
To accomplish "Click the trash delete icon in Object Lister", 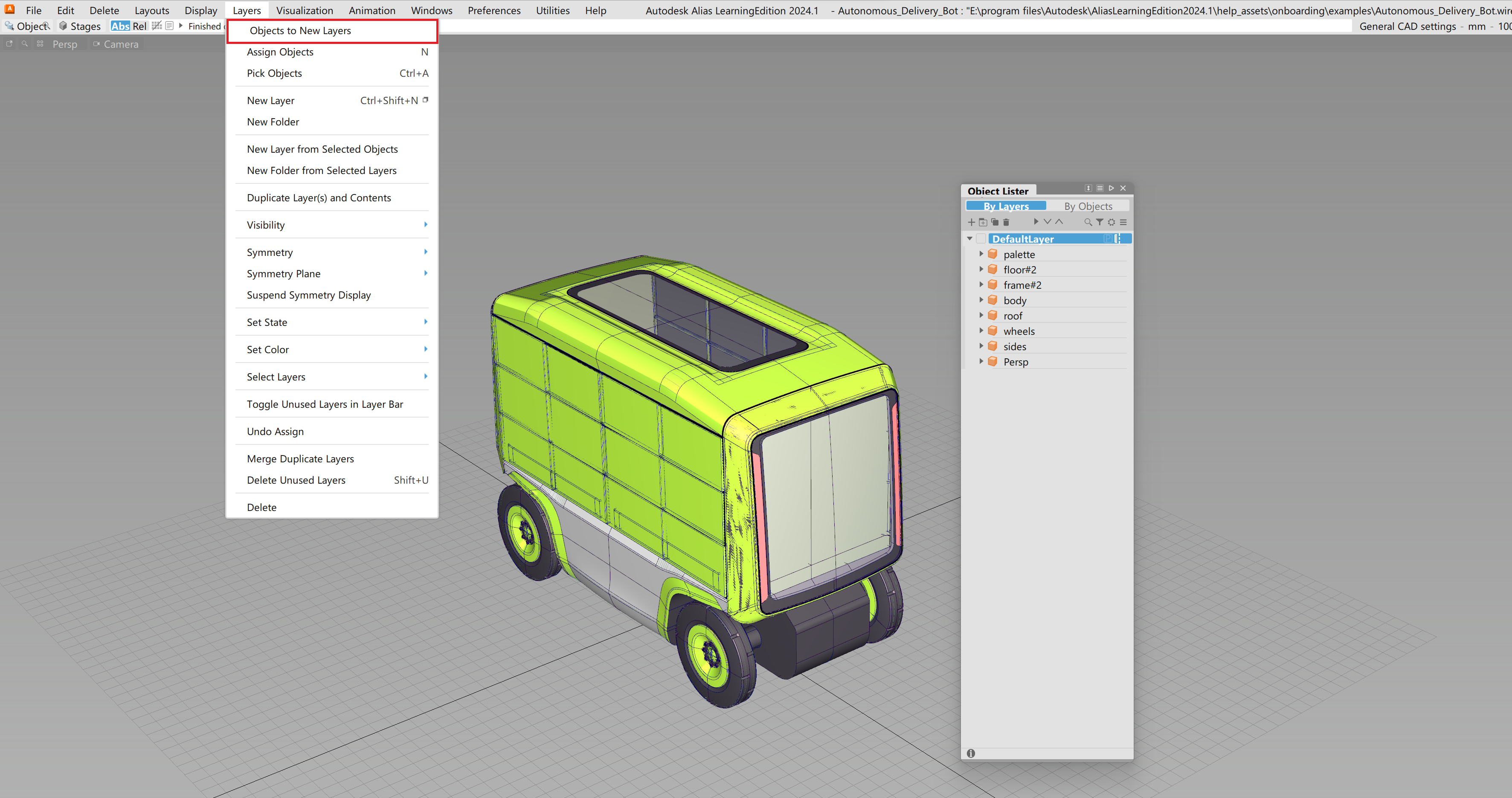I will (1006, 222).
